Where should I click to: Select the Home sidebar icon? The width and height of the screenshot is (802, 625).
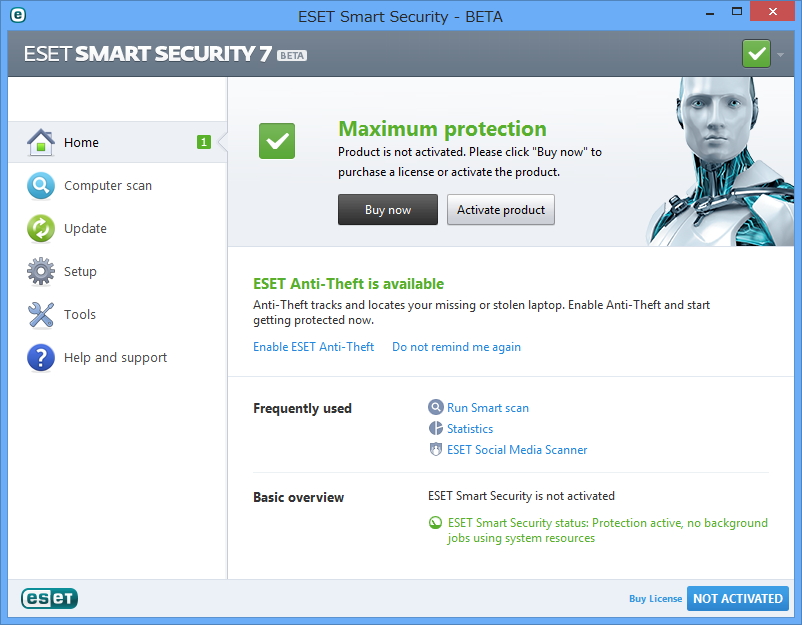click(x=40, y=142)
